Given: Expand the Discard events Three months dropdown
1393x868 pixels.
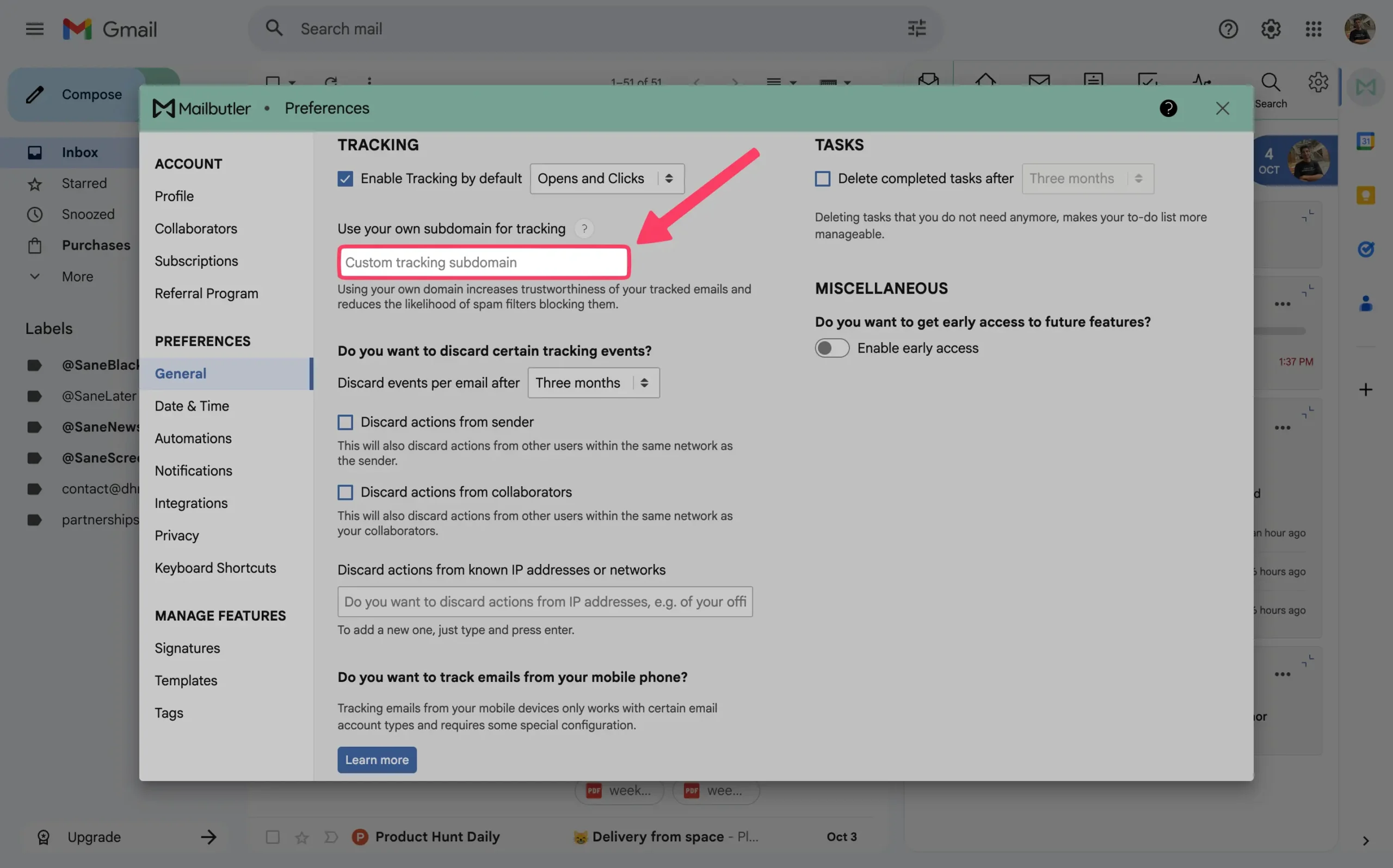Looking at the screenshot, I should [x=593, y=383].
